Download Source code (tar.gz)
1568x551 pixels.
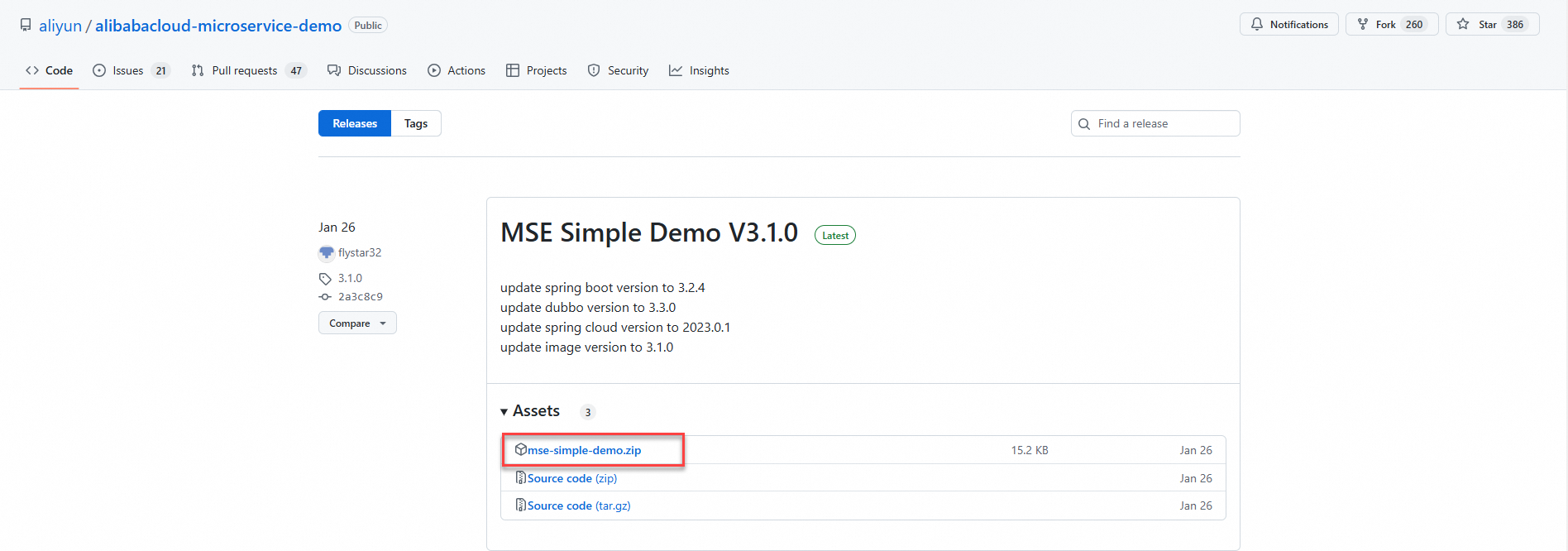pos(579,505)
